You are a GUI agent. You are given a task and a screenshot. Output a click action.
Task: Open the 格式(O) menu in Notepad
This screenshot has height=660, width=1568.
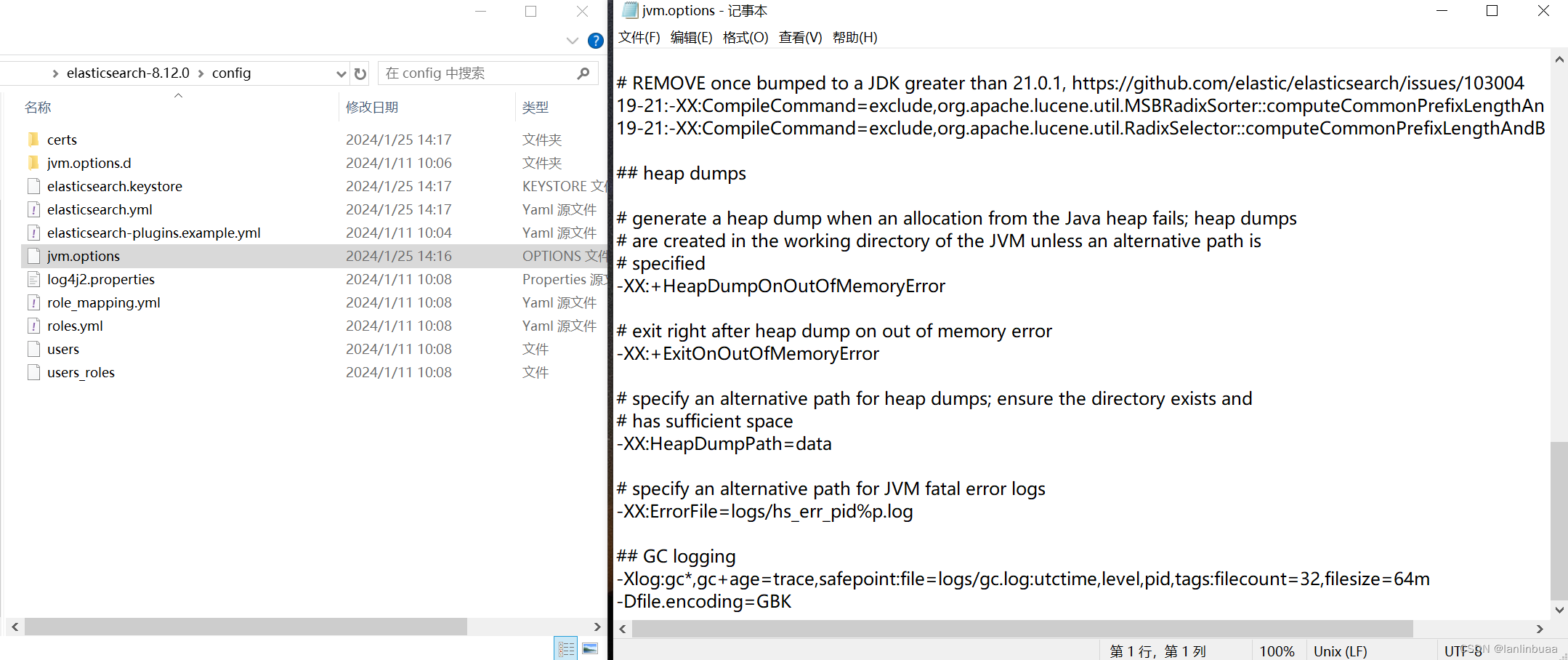[745, 37]
